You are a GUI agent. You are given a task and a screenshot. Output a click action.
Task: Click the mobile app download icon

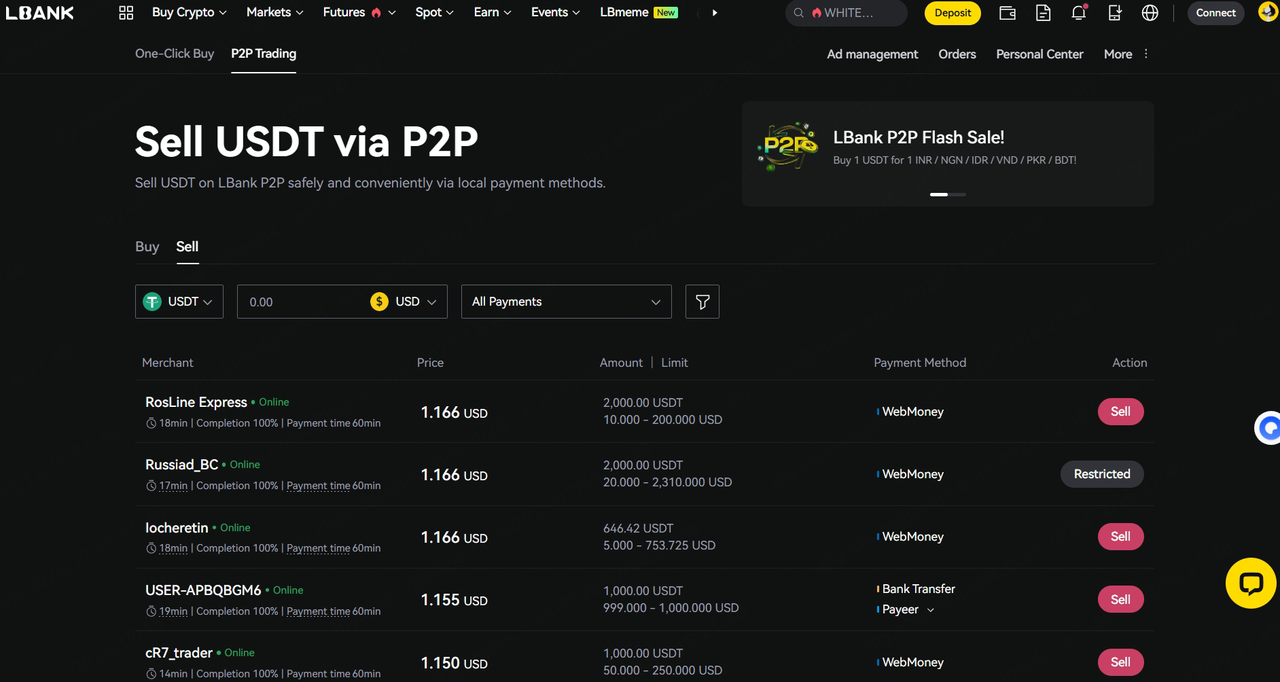click(1115, 13)
